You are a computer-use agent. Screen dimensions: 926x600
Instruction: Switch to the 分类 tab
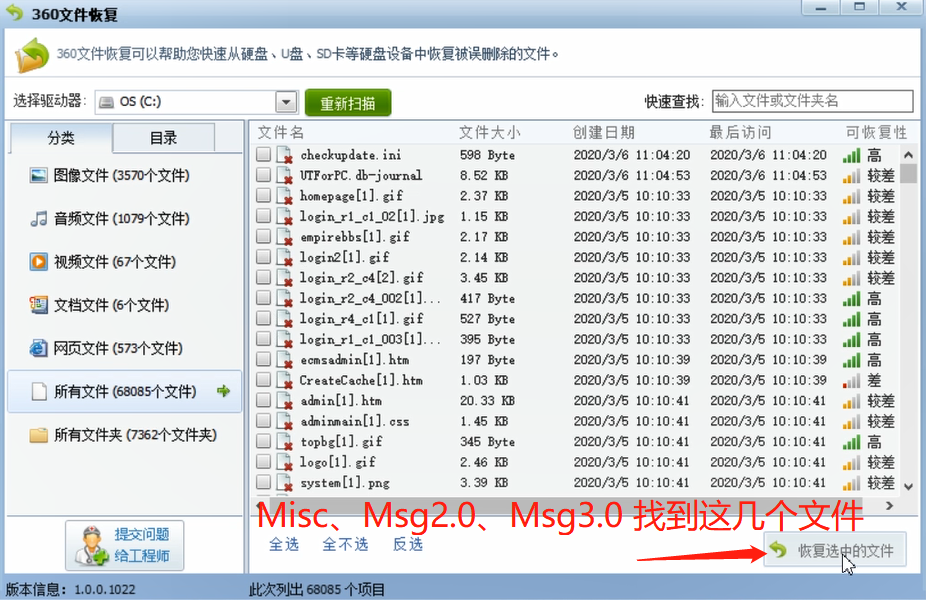pos(62,138)
